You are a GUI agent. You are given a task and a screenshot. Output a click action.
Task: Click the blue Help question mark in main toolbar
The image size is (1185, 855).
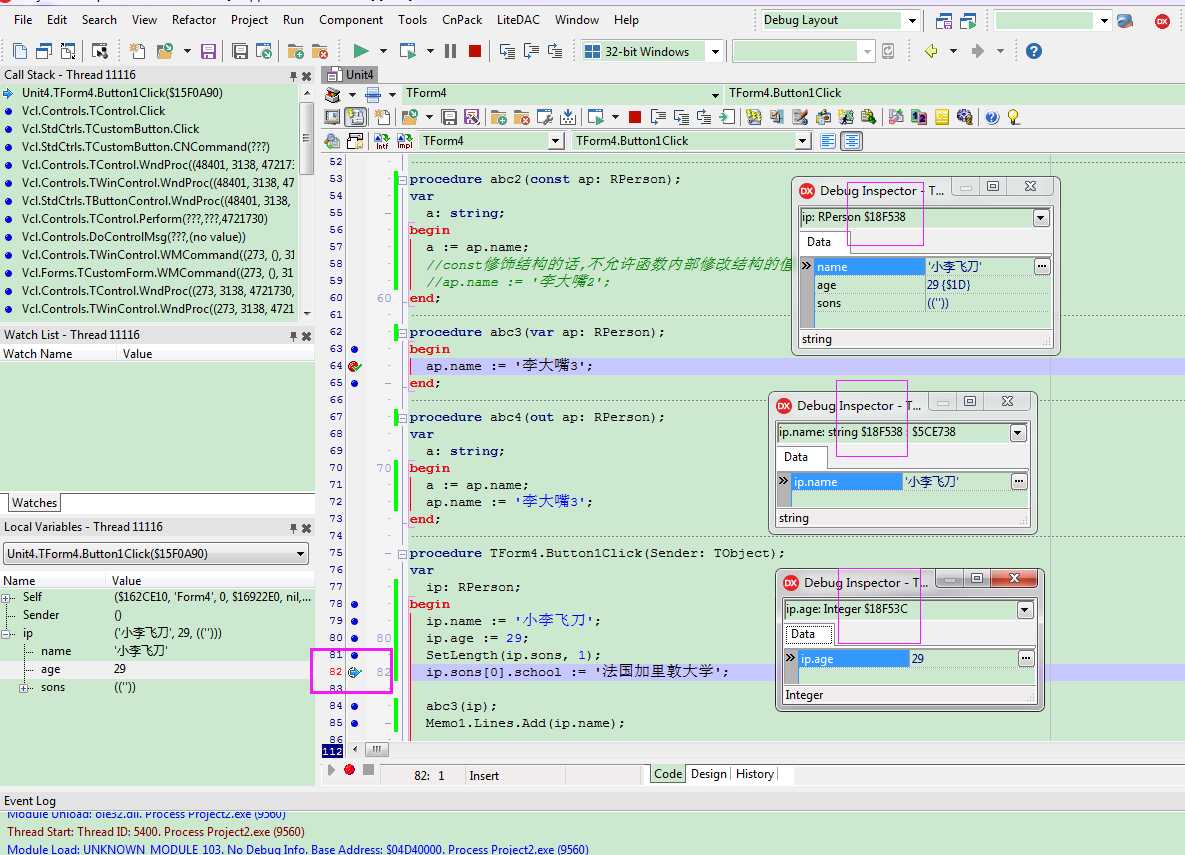pyautogui.click(x=1033, y=51)
